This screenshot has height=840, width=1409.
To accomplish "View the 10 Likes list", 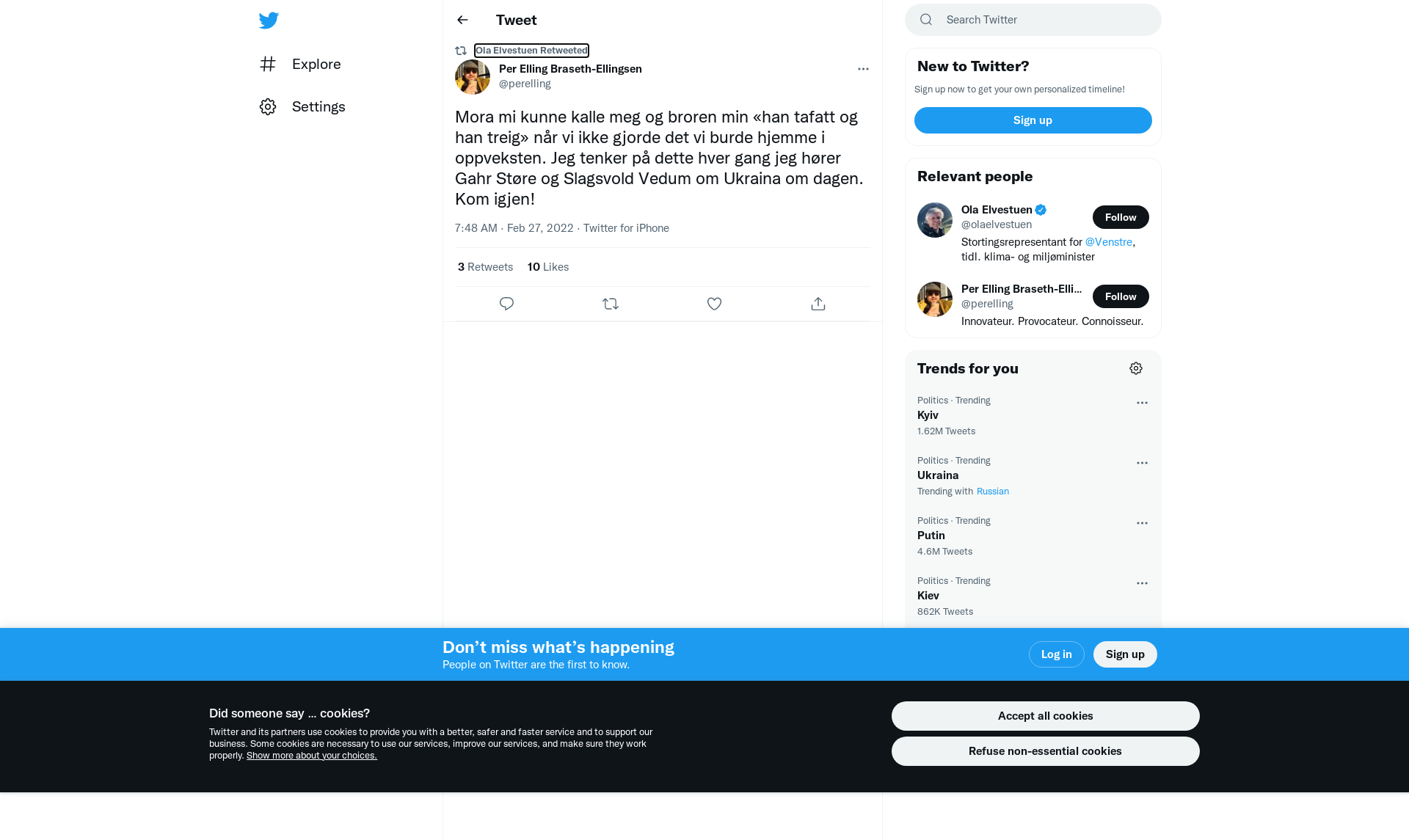I will point(548,267).
